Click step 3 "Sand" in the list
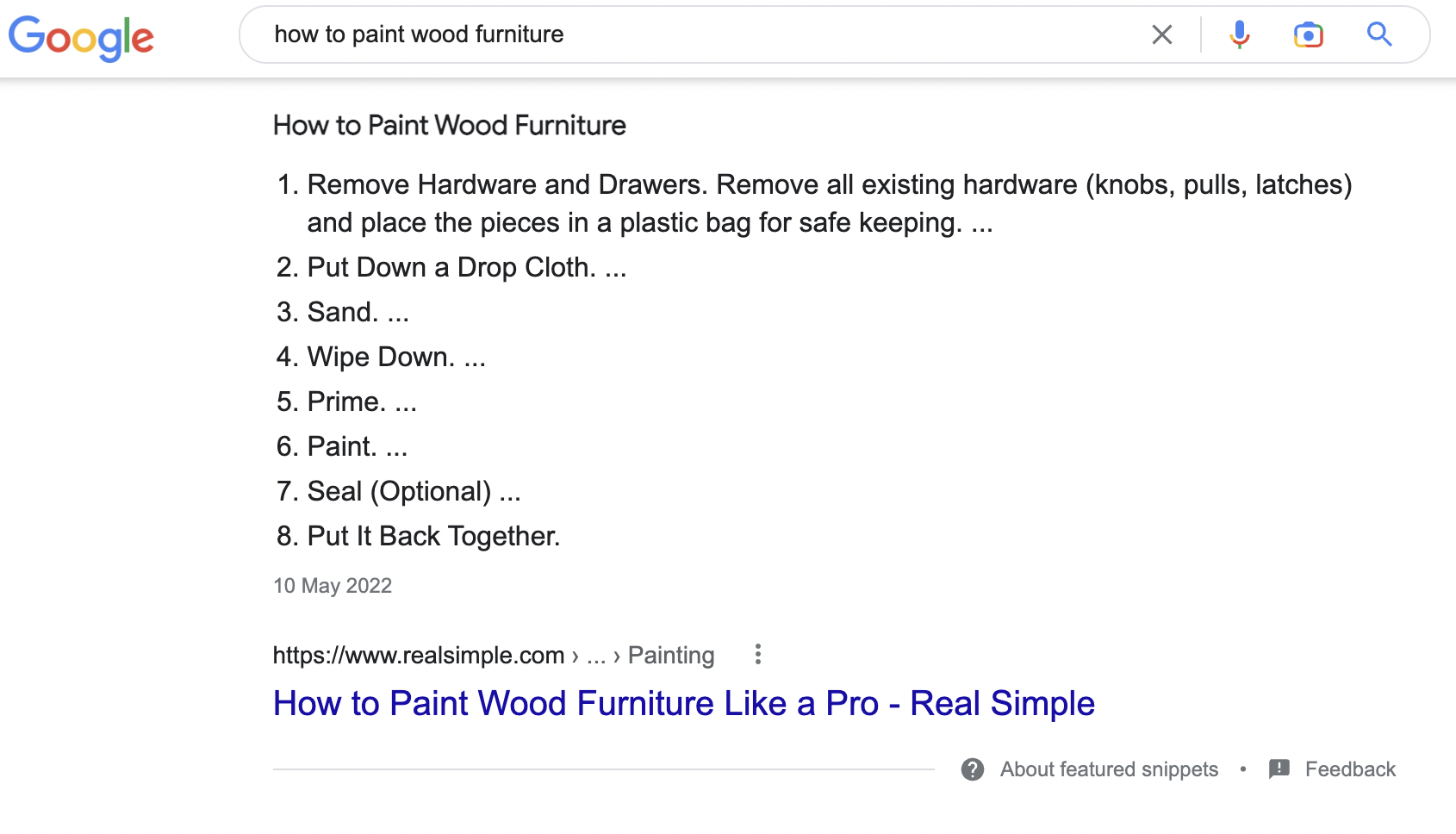1456x834 pixels. [x=342, y=312]
